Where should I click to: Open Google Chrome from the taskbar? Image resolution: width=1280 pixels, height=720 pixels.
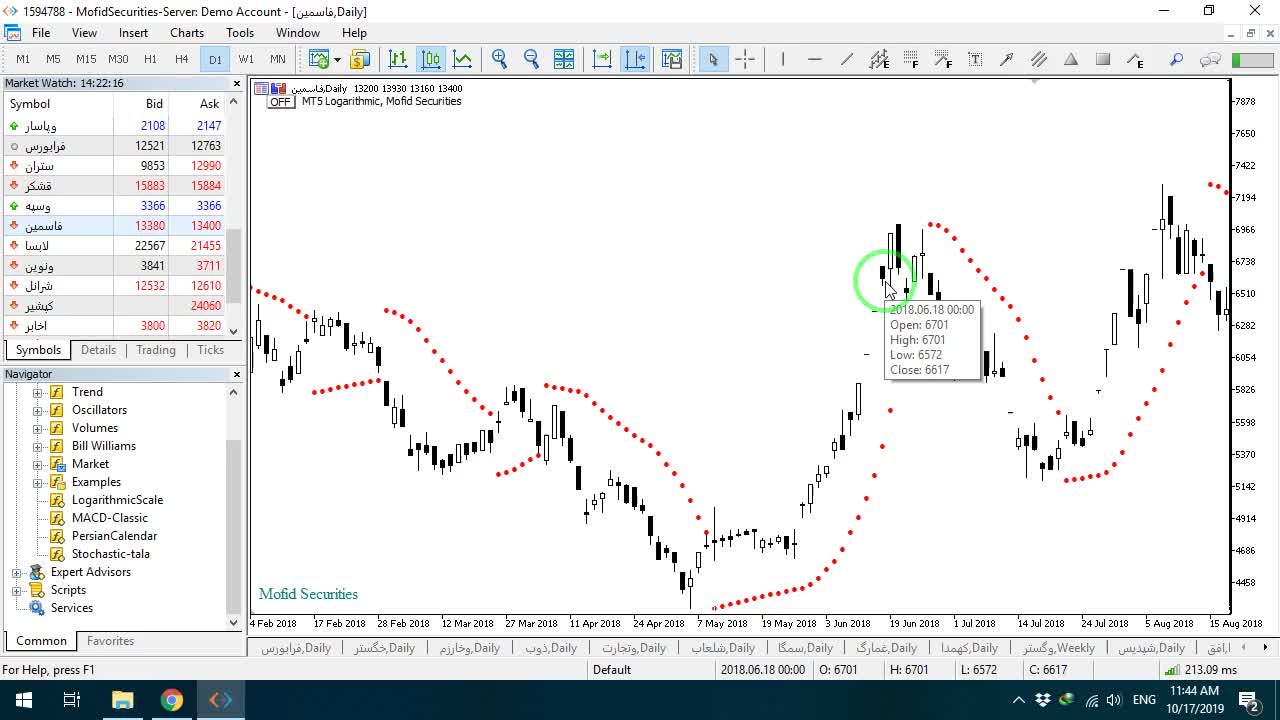coord(172,700)
